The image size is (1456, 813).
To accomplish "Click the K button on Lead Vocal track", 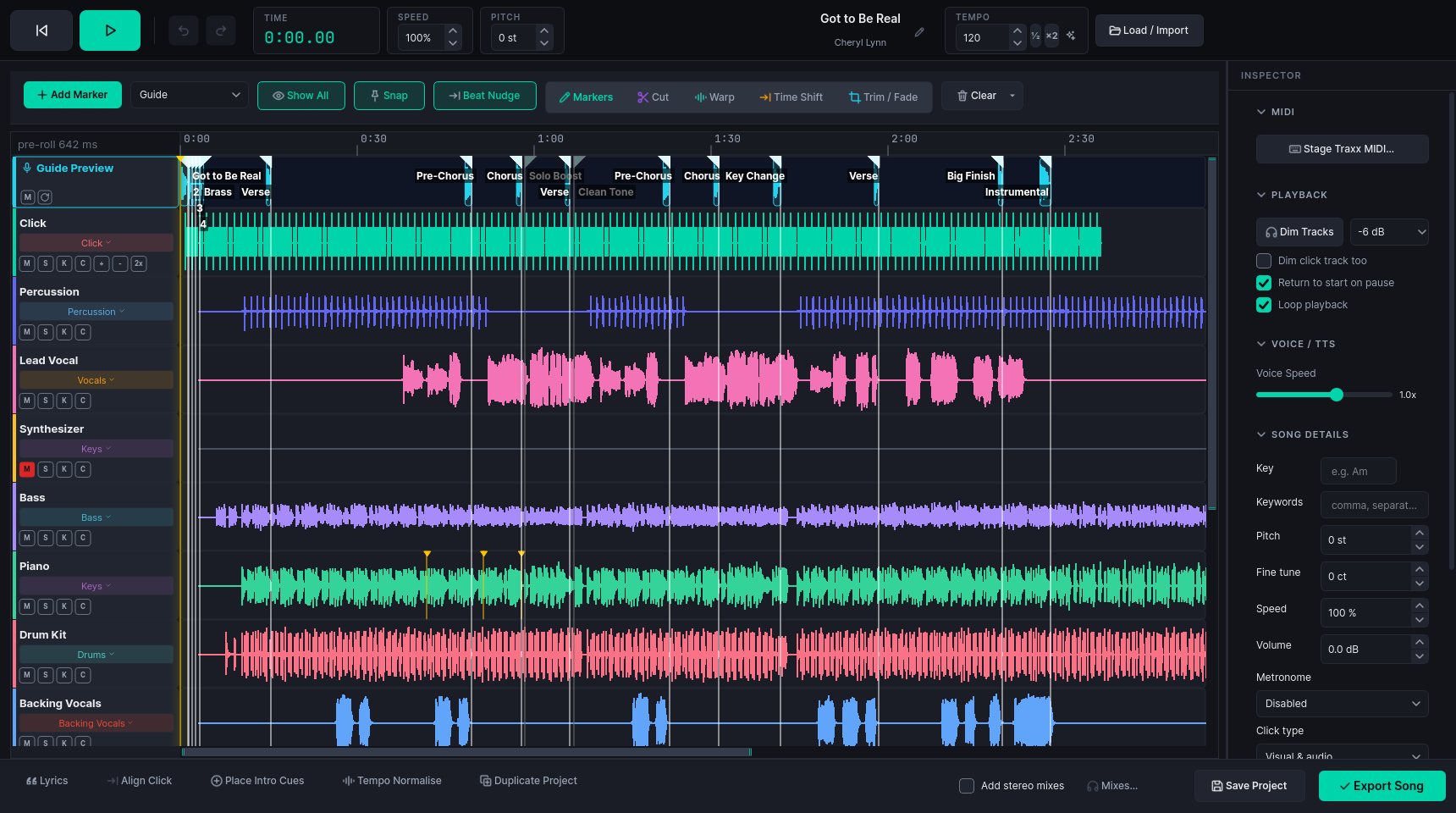I will coord(64,401).
